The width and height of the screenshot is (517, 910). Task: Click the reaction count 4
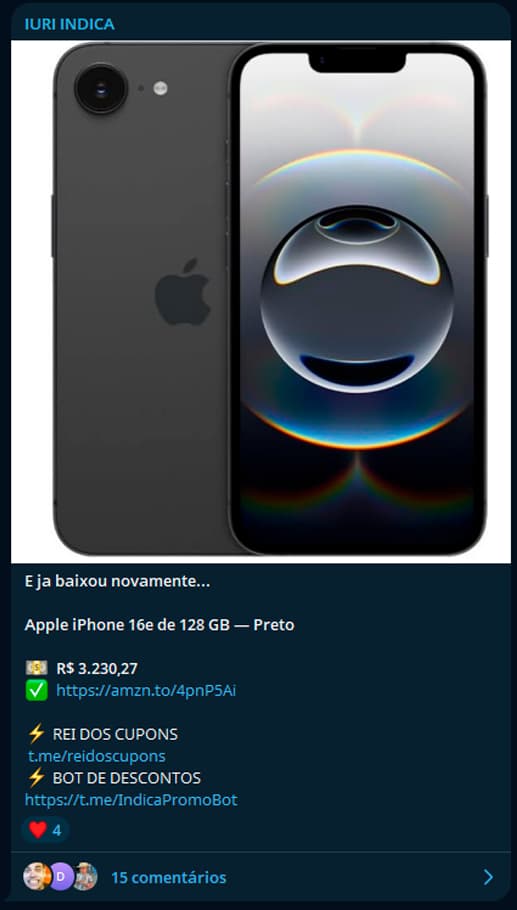click(x=57, y=830)
